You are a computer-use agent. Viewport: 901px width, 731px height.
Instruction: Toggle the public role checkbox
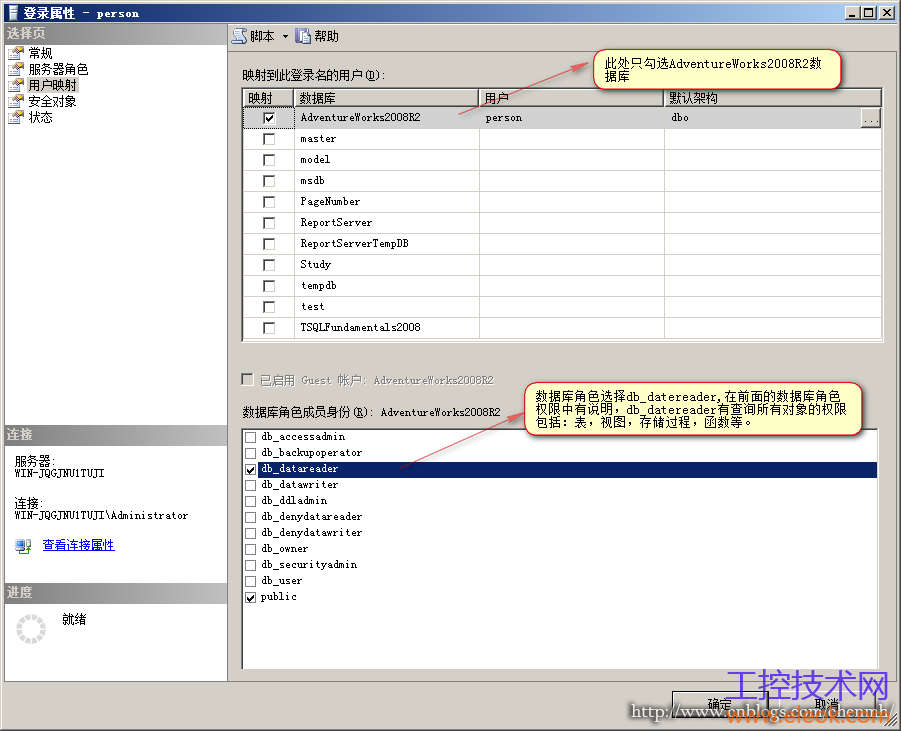tap(251, 598)
